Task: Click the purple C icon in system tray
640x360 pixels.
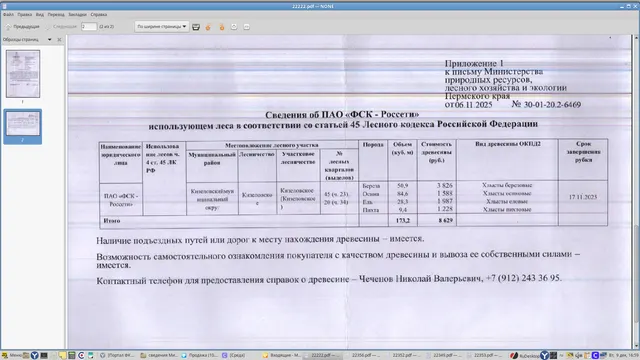Action: [x=595, y=356]
